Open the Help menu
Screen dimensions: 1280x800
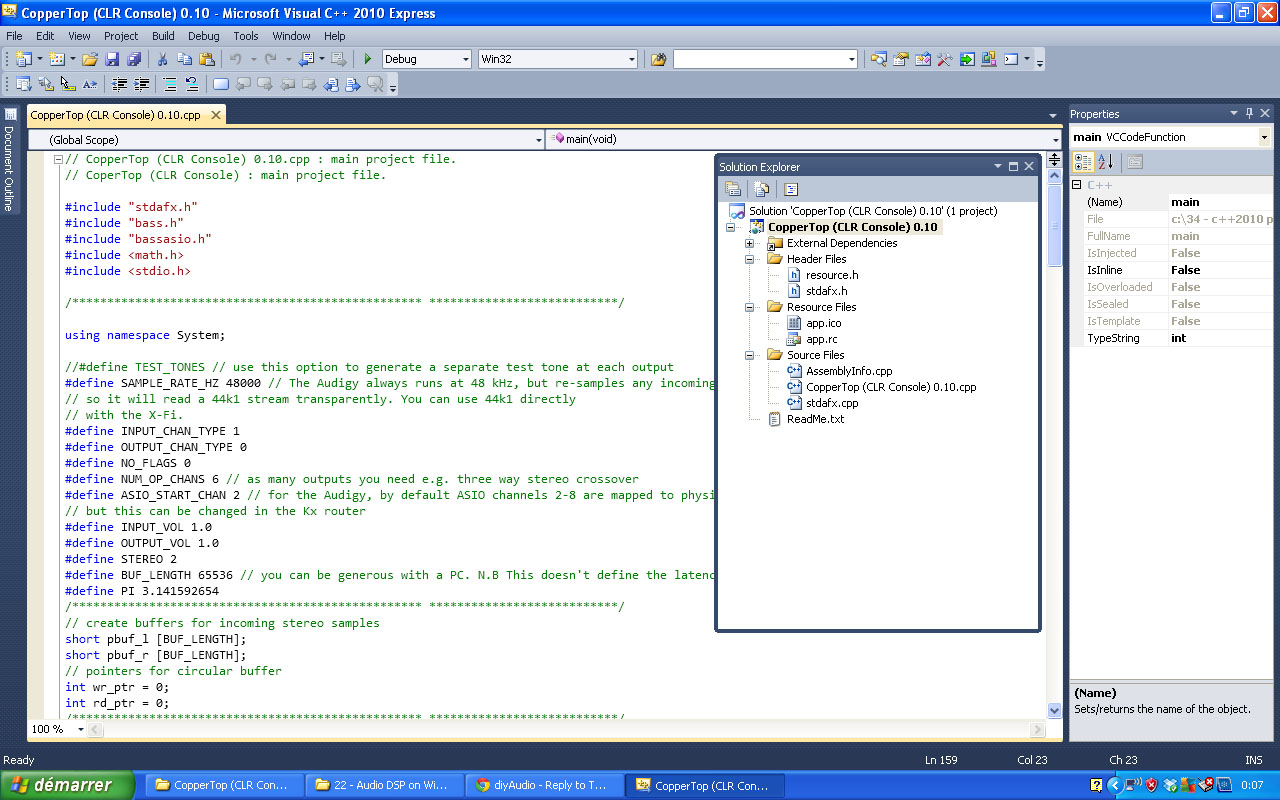coord(334,36)
